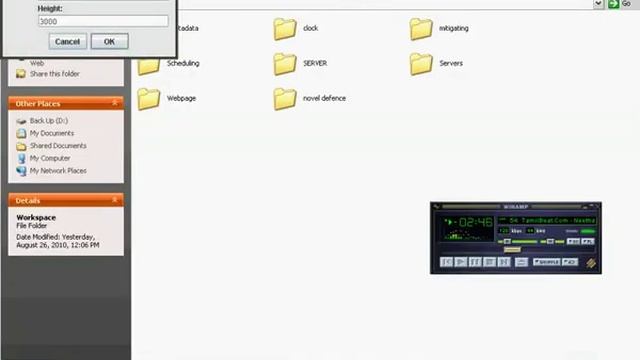Click the Height input field
Screen dimensions: 640x360
(x=103, y=21)
